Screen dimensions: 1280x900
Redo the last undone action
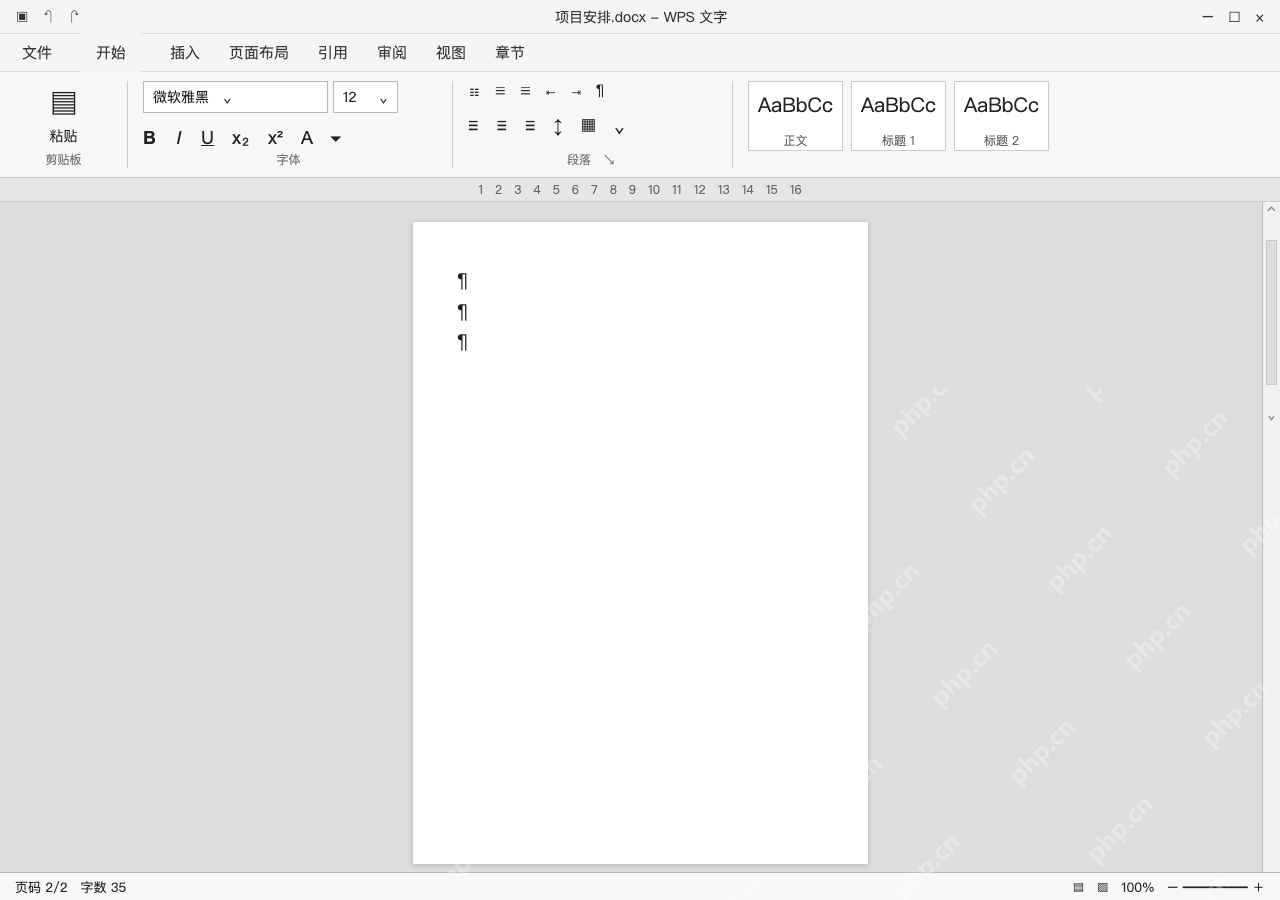(74, 17)
